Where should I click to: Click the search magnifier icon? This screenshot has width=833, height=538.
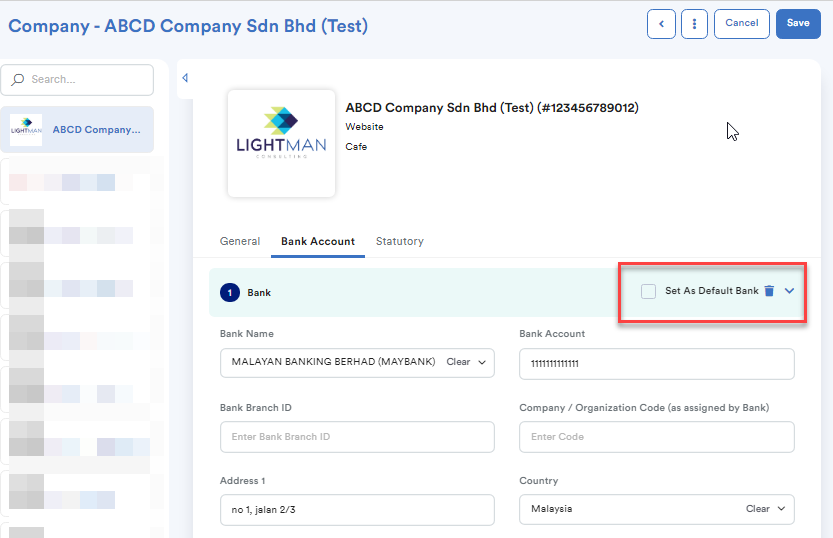point(18,80)
